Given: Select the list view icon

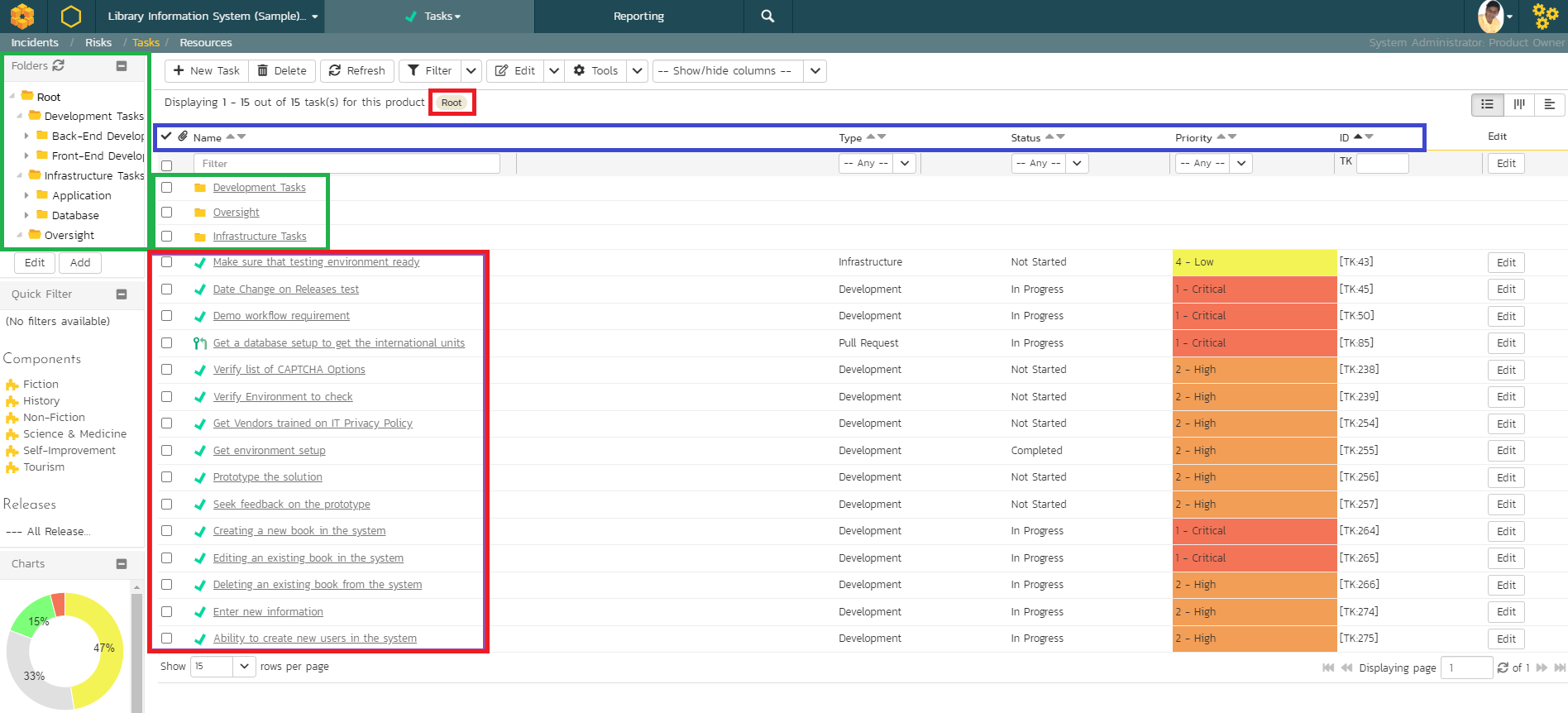Looking at the screenshot, I should pos(1487,104).
